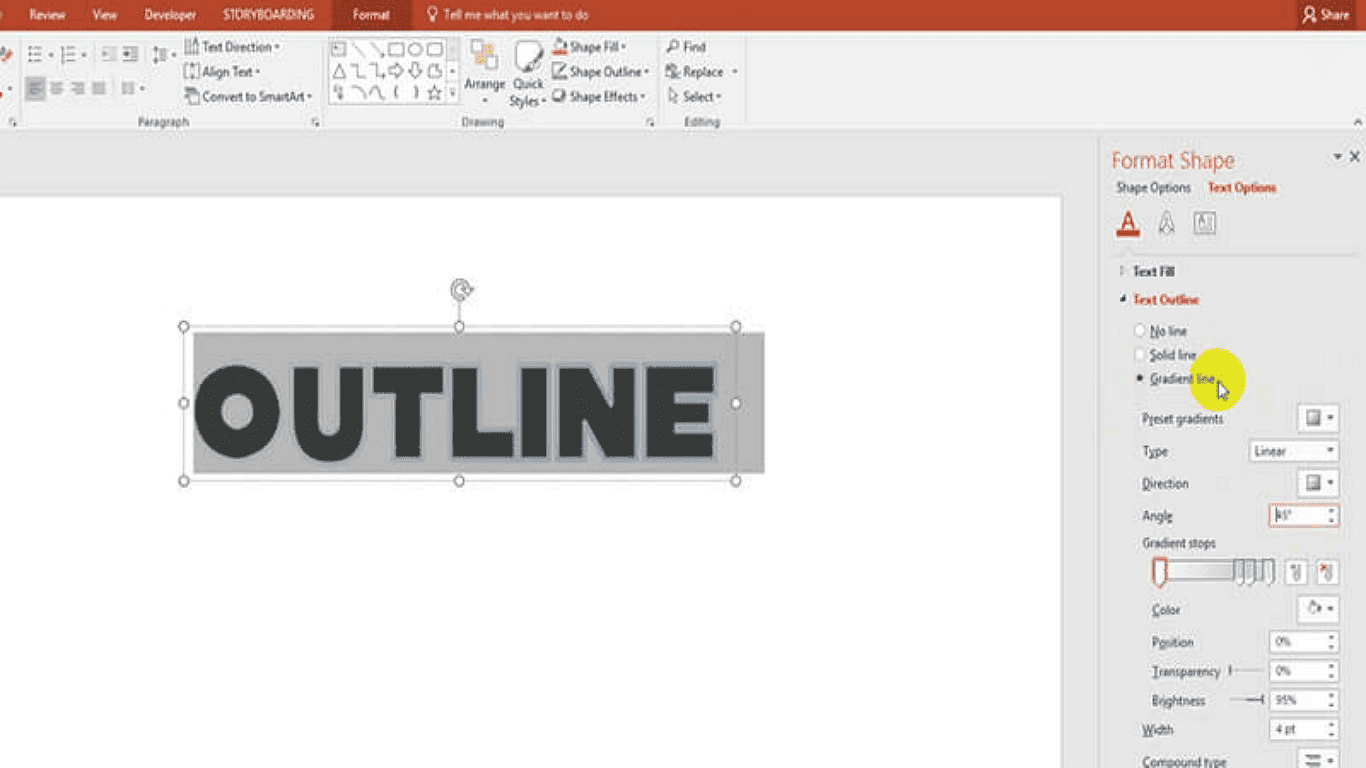Remove the selected gradient stop

click(x=1327, y=572)
